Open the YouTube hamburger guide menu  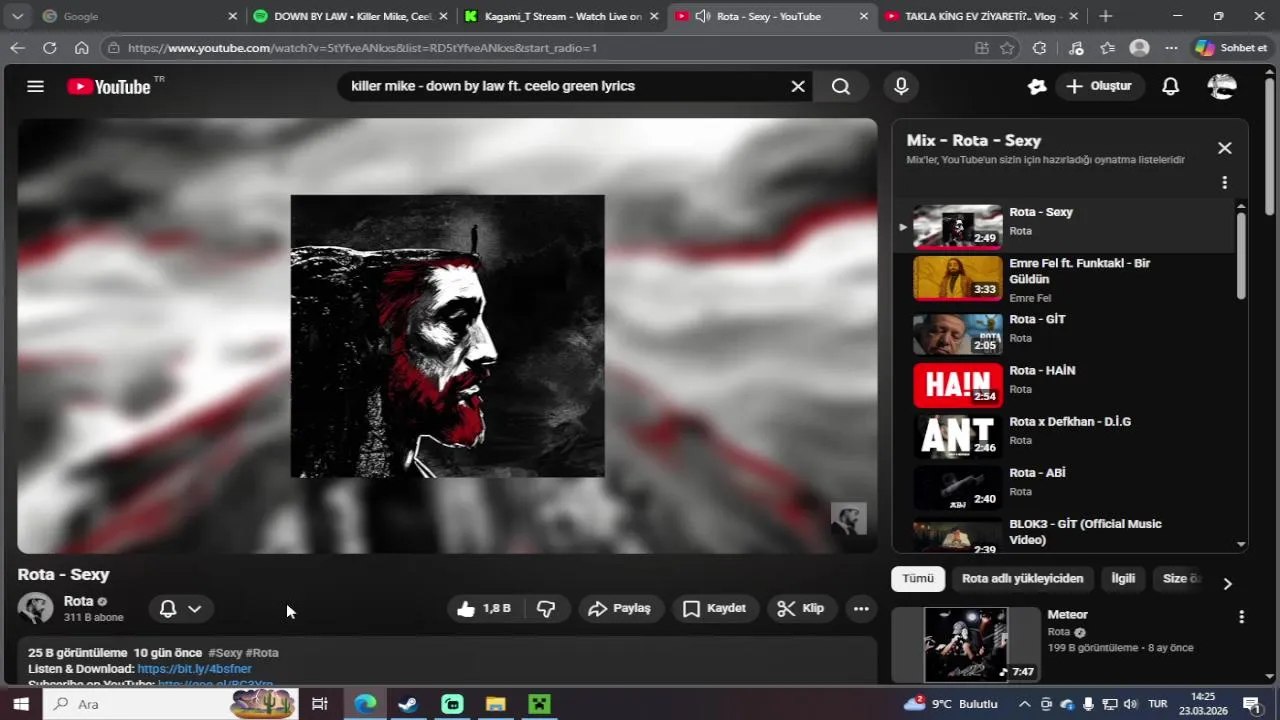(x=36, y=86)
